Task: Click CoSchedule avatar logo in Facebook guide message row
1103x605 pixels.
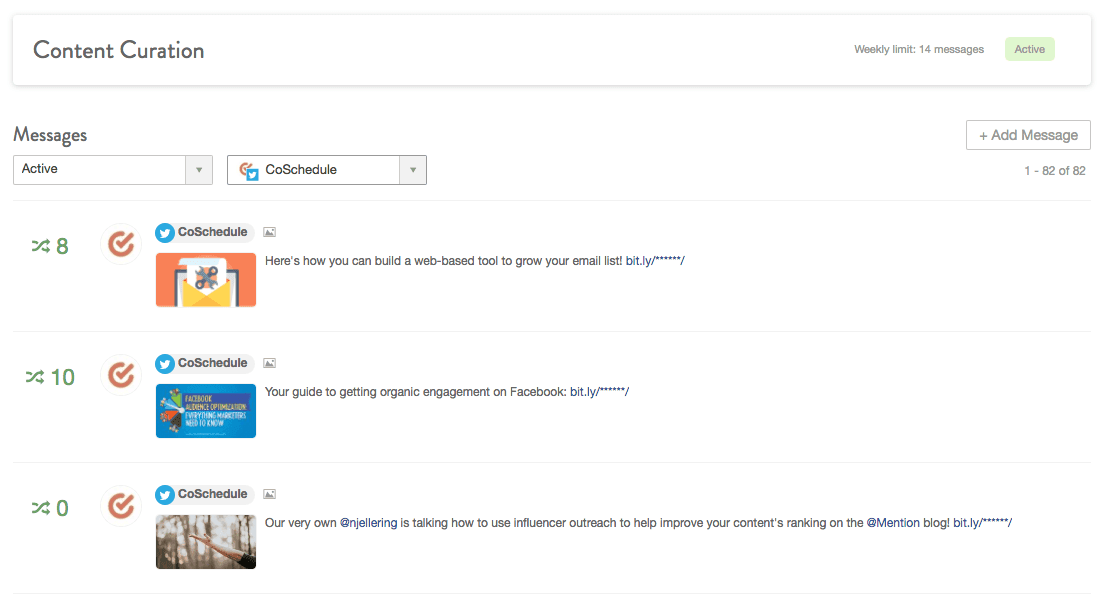Action: [x=121, y=375]
